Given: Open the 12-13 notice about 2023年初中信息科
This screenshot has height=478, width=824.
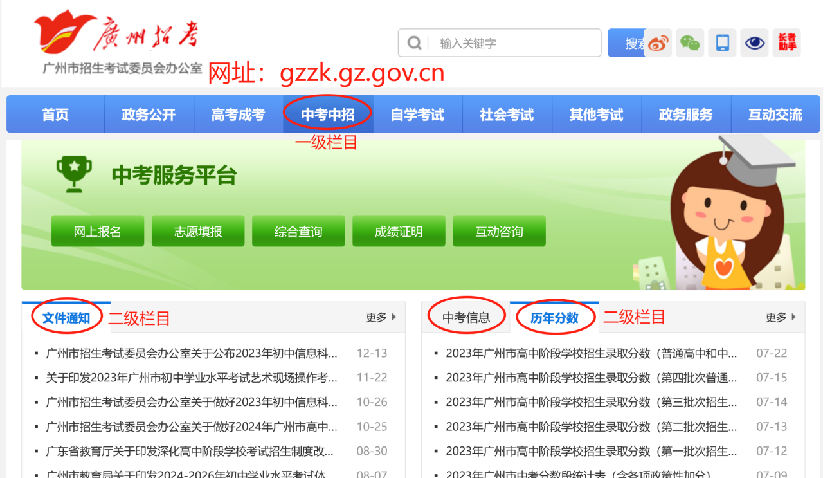Looking at the screenshot, I should coord(191,353).
